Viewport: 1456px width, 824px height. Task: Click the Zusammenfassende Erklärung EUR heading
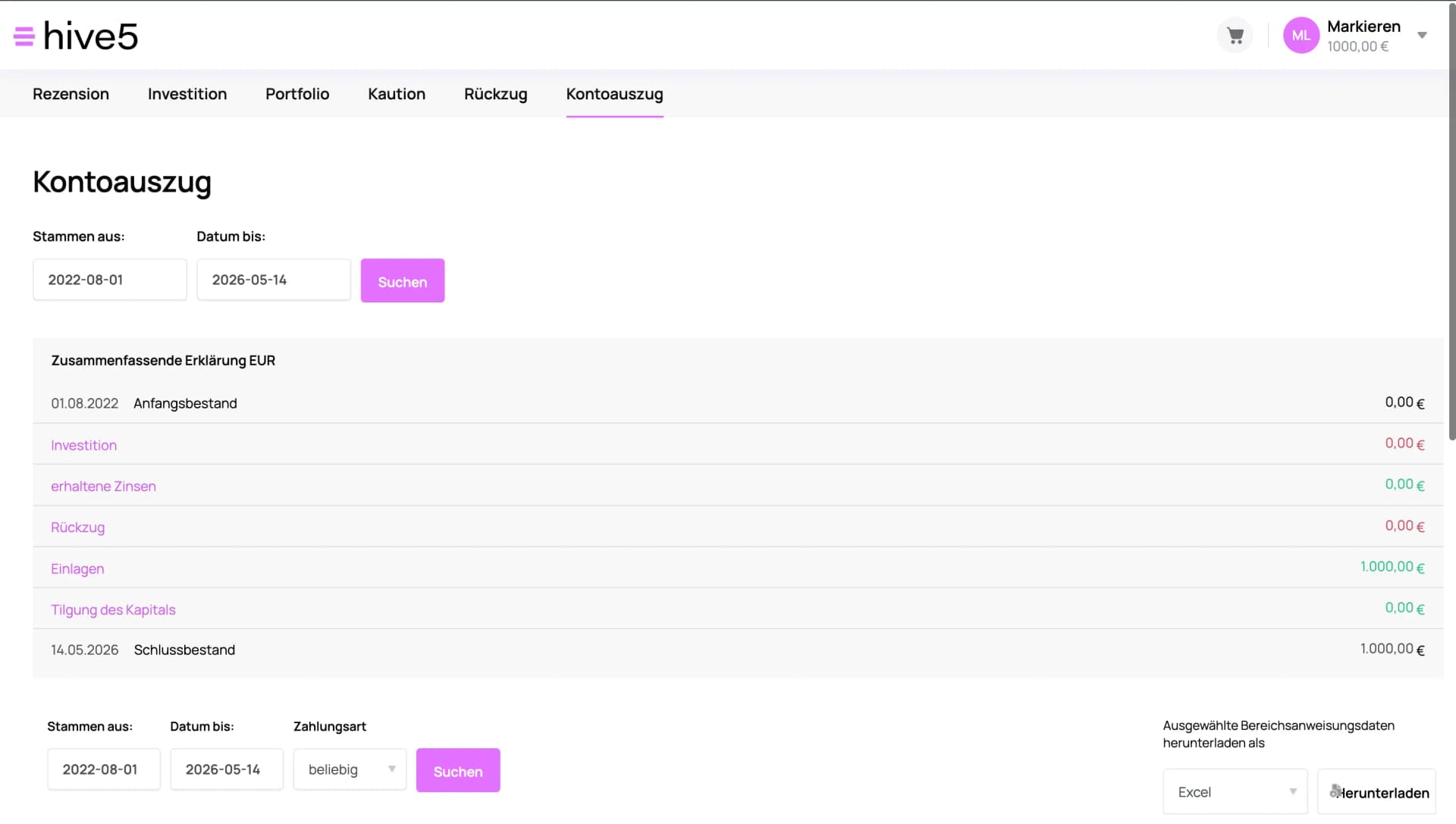pos(163,361)
